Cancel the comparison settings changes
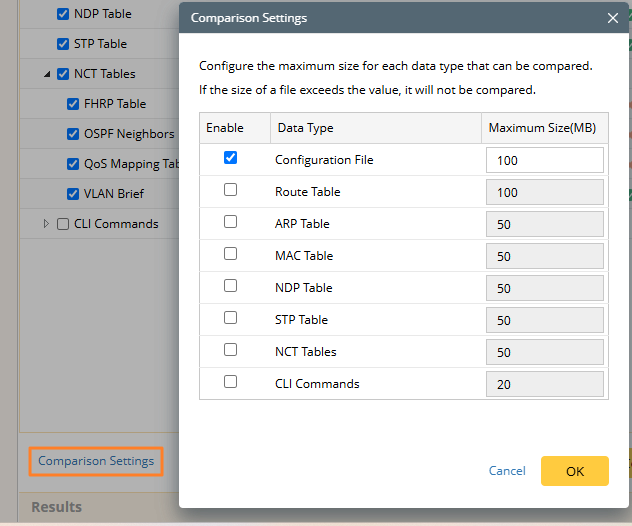Screen dimensions: 632x526 pos(507,471)
